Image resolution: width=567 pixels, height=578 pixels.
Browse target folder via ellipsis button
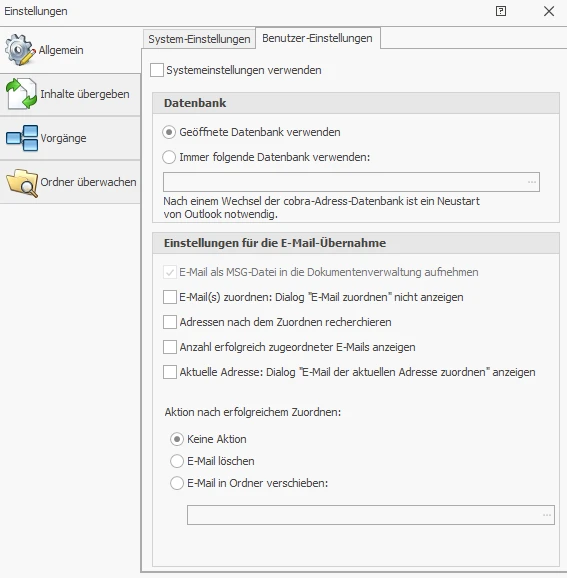(547, 515)
